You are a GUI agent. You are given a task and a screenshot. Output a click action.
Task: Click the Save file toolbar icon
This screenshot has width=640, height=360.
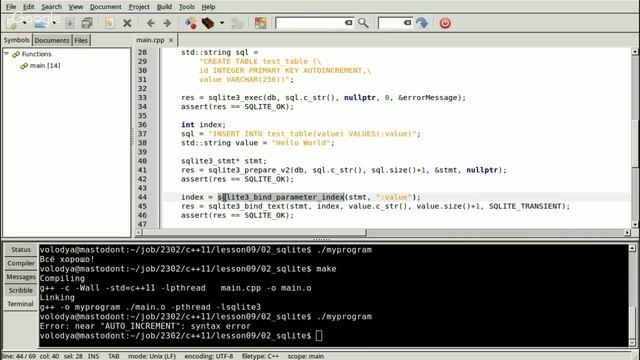pyautogui.click(x=70, y=23)
